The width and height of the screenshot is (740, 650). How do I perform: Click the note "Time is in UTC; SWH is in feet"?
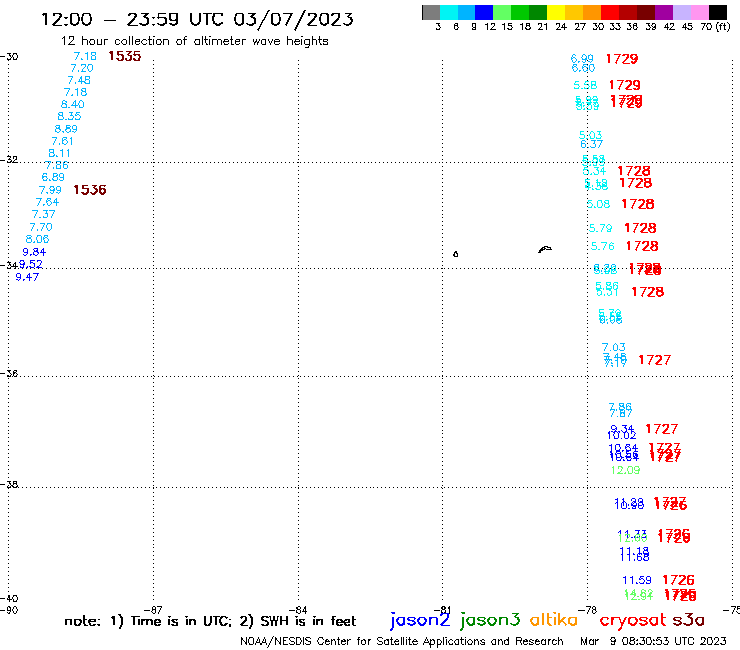click(x=210, y=621)
